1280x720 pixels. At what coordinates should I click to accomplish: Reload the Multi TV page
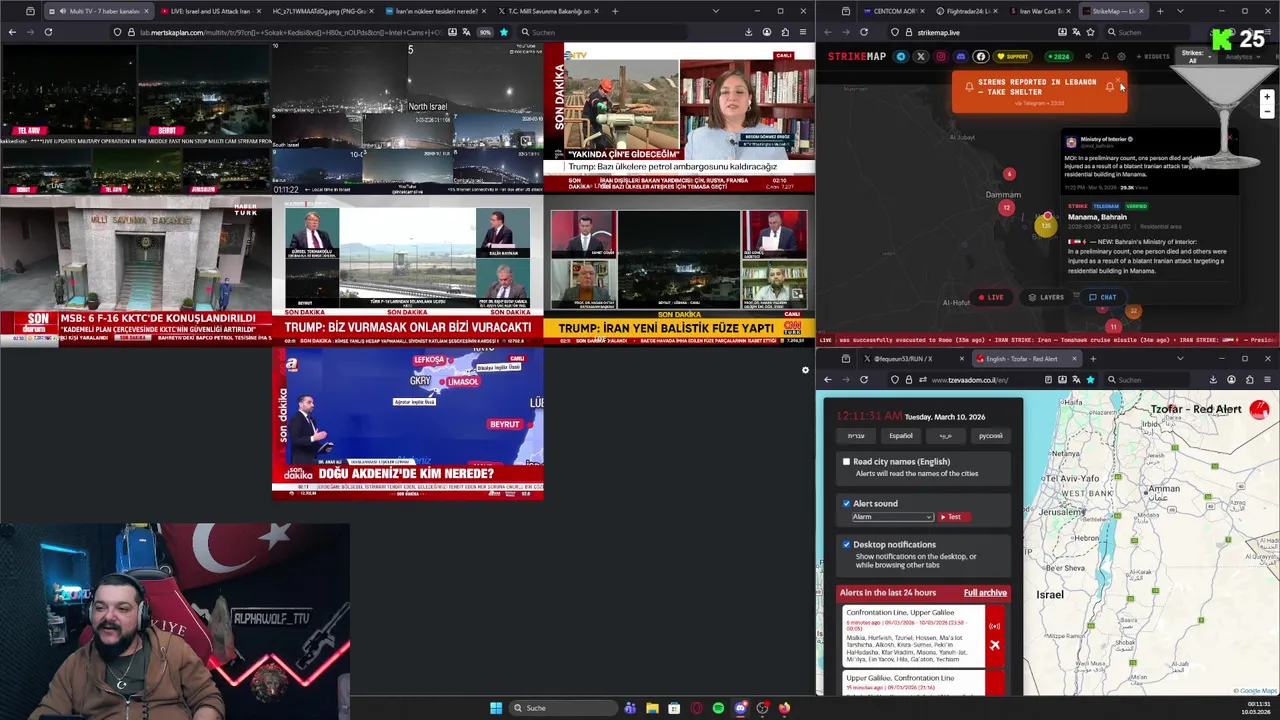pyautogui.click(x=48, y=32)
